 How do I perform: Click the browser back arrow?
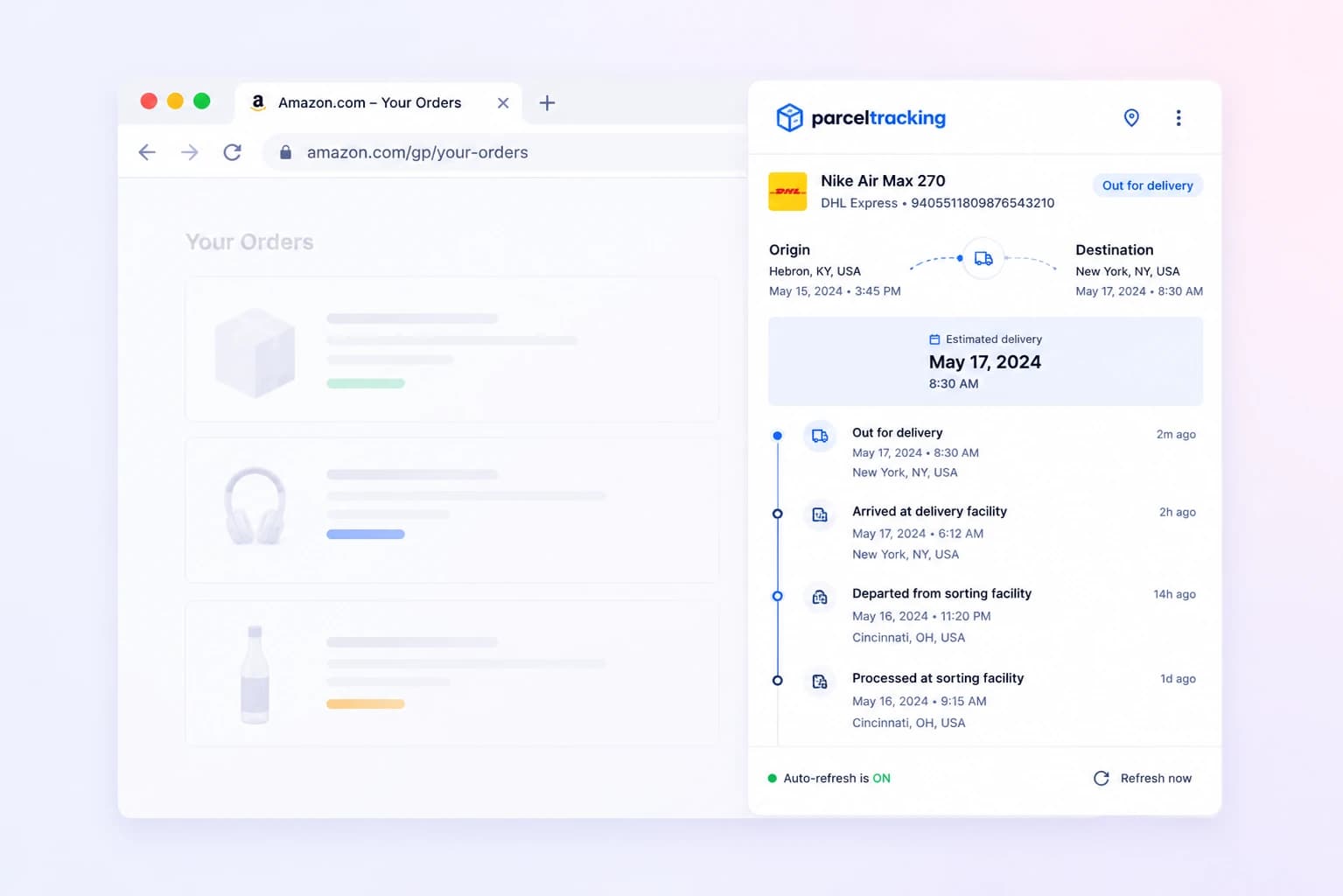147,152
